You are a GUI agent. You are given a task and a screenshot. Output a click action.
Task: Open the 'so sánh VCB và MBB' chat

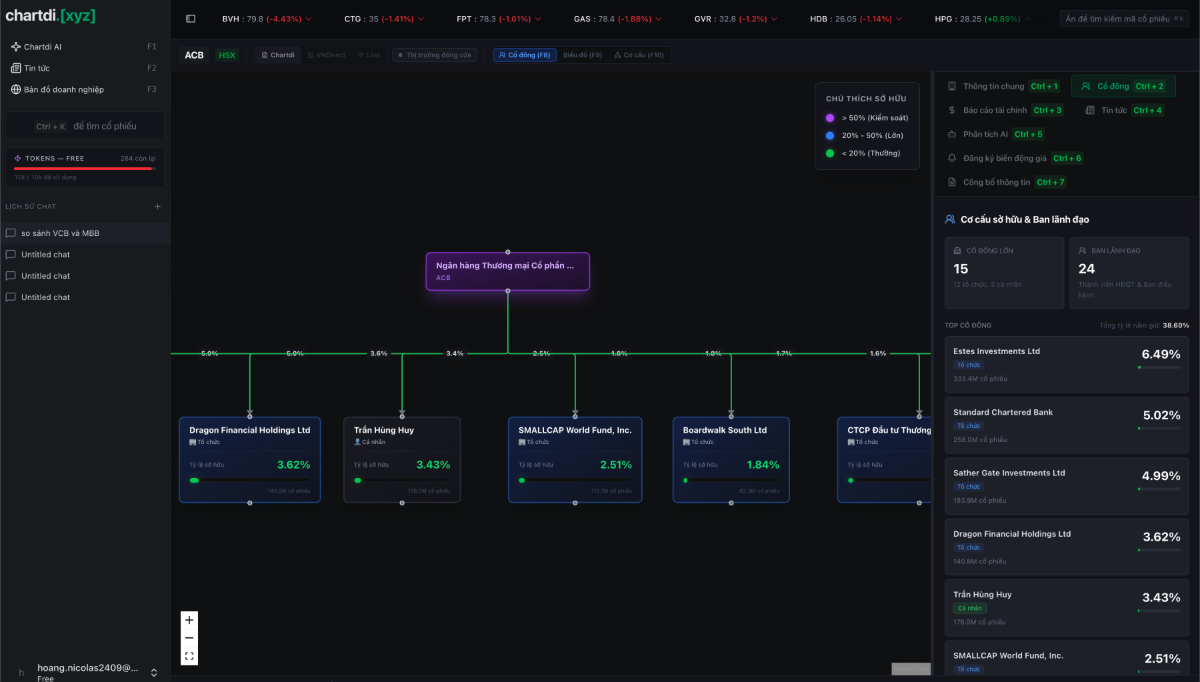pos(85,233)
